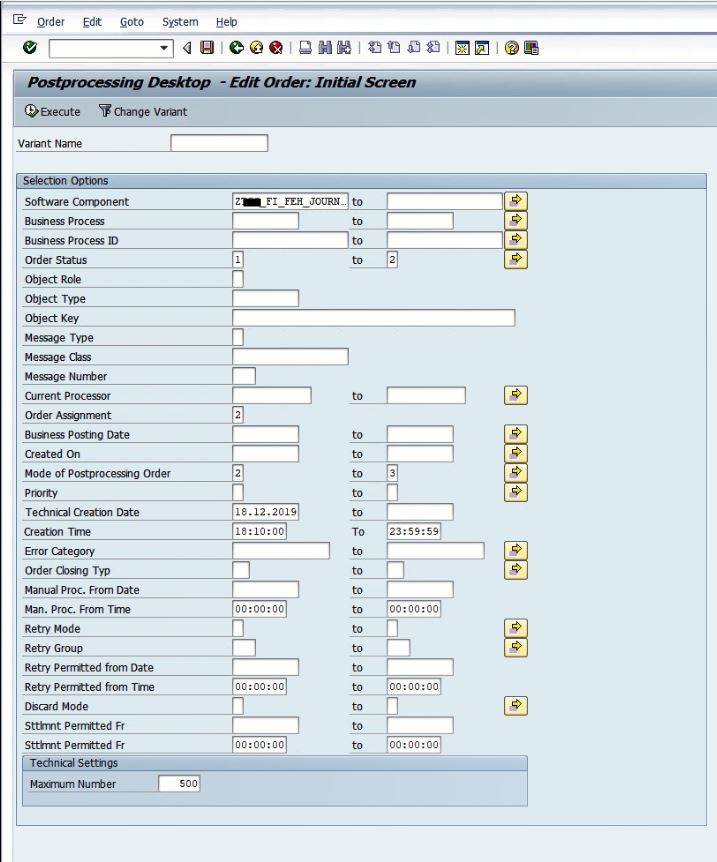Click the Message Number input field
This screenshot has height=862, width=717.
244,376
